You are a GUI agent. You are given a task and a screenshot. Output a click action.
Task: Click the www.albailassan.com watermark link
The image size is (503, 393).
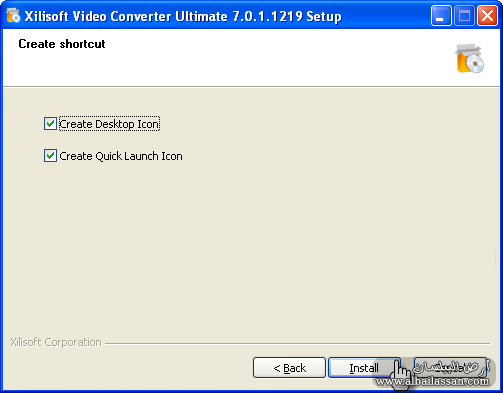tap(432, 381)
